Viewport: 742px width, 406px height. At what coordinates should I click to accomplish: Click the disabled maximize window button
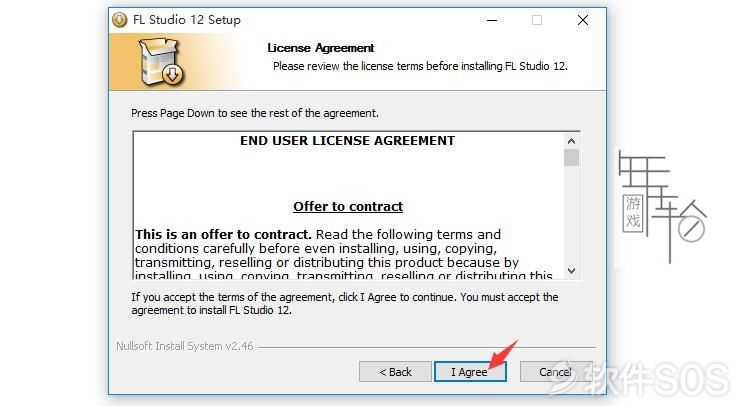537,20
